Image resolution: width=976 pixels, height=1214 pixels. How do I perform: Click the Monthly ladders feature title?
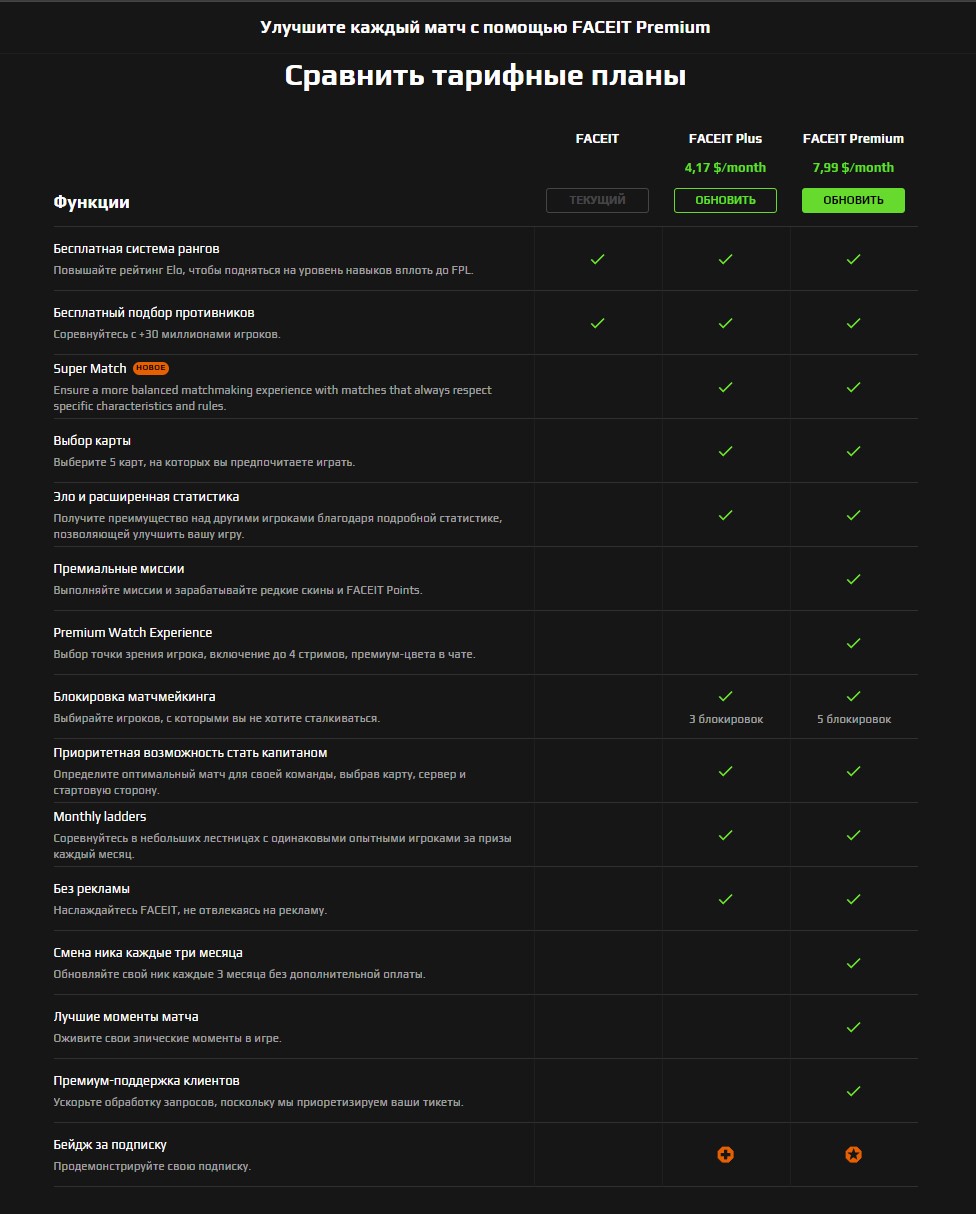point(100,817)
